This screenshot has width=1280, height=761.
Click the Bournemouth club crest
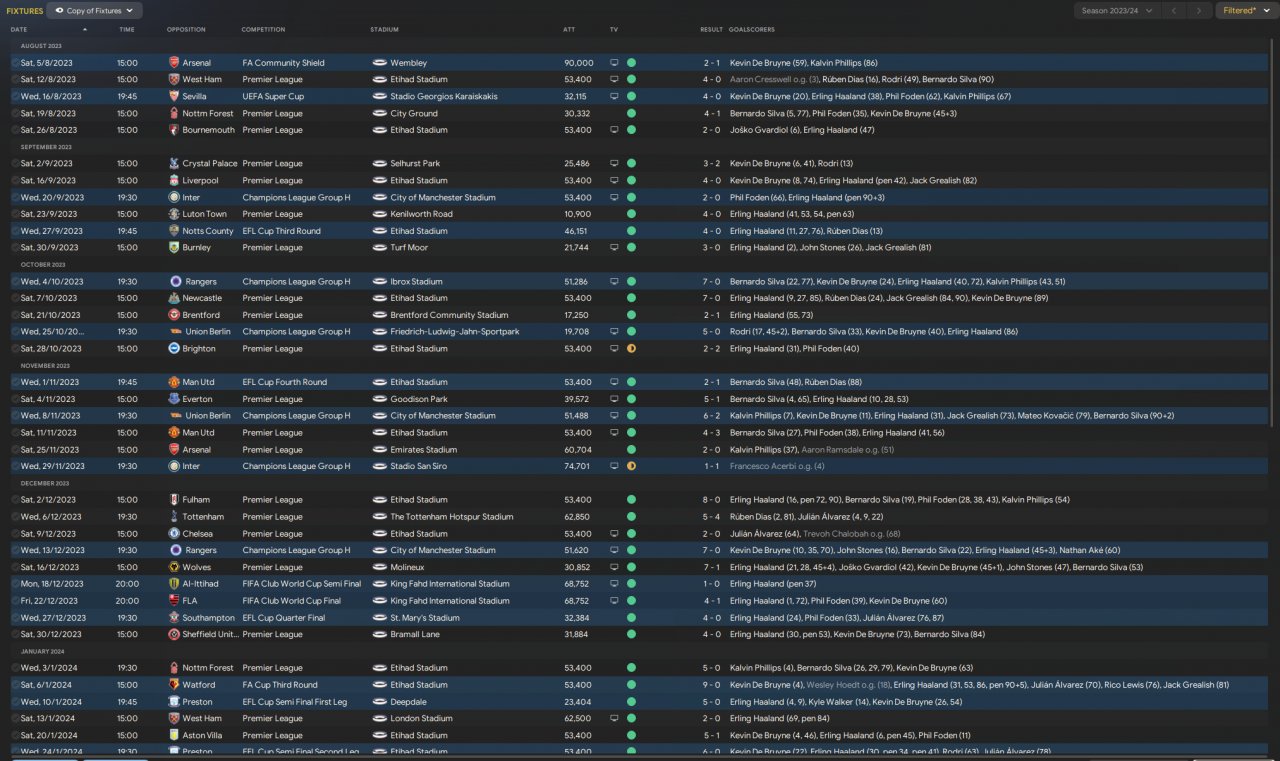tap(175, 130)
